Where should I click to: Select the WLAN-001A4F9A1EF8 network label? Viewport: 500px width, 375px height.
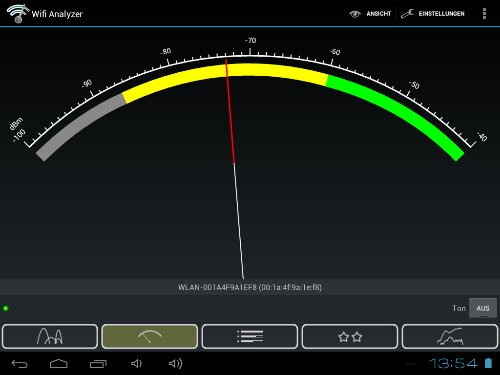point(250,287)
